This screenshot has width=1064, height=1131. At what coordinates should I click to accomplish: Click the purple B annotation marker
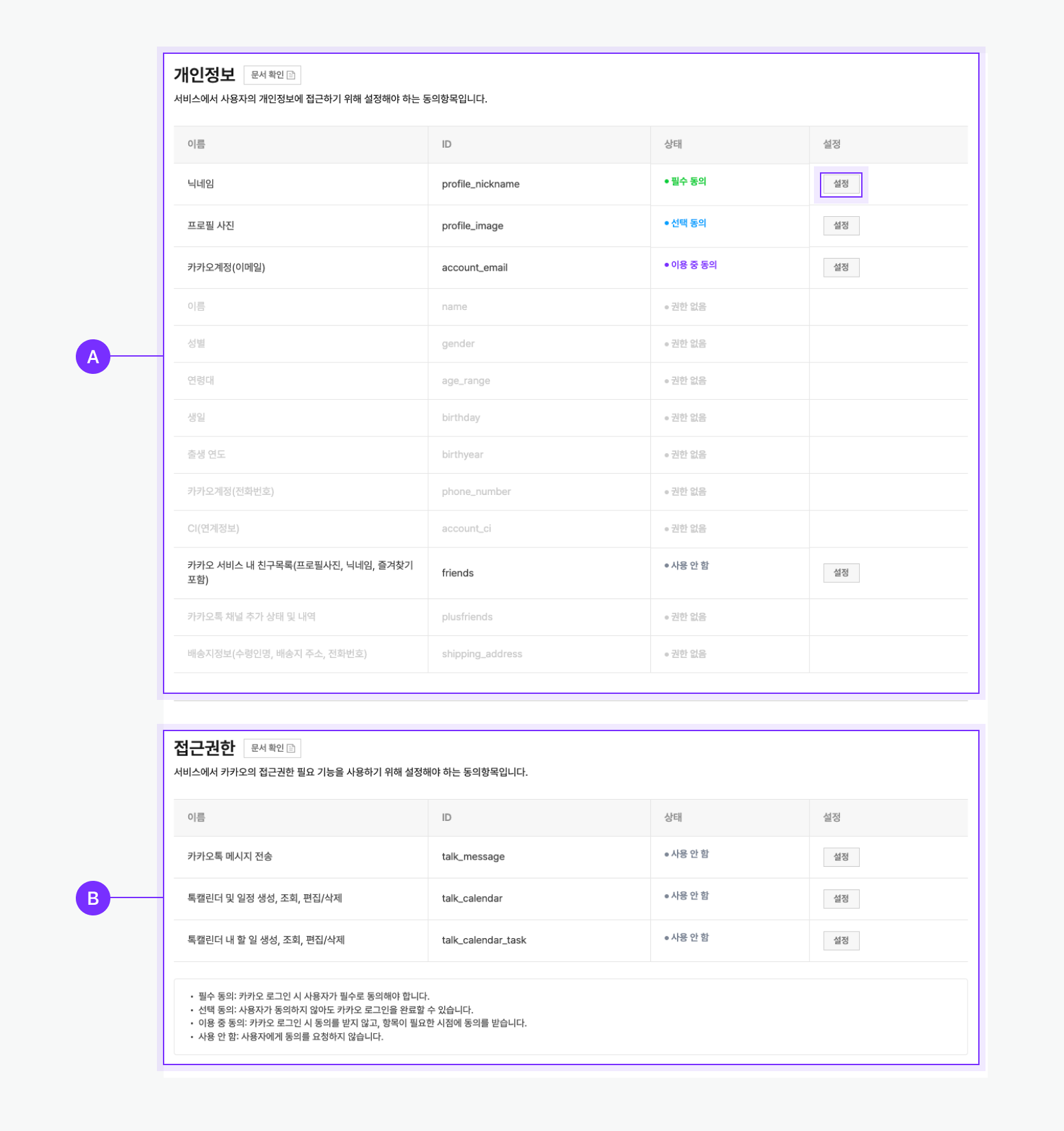[93, 898]
